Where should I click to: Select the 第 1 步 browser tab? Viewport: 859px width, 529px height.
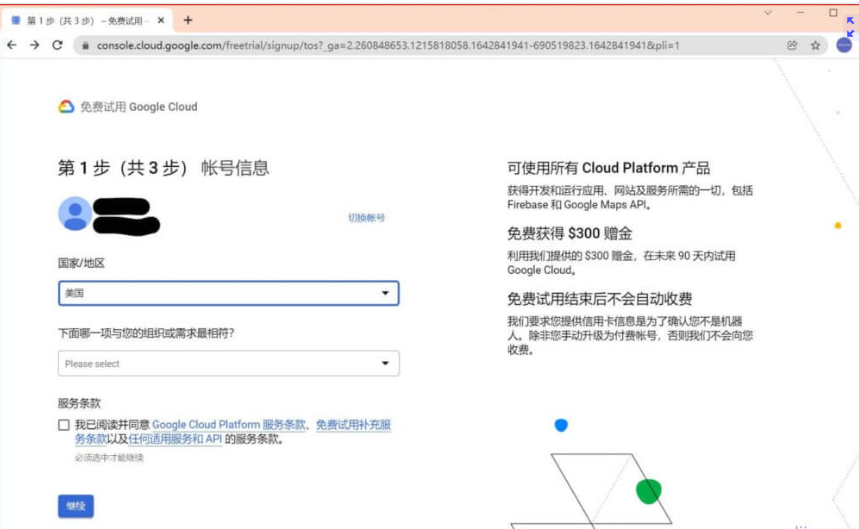coord(88,20)
